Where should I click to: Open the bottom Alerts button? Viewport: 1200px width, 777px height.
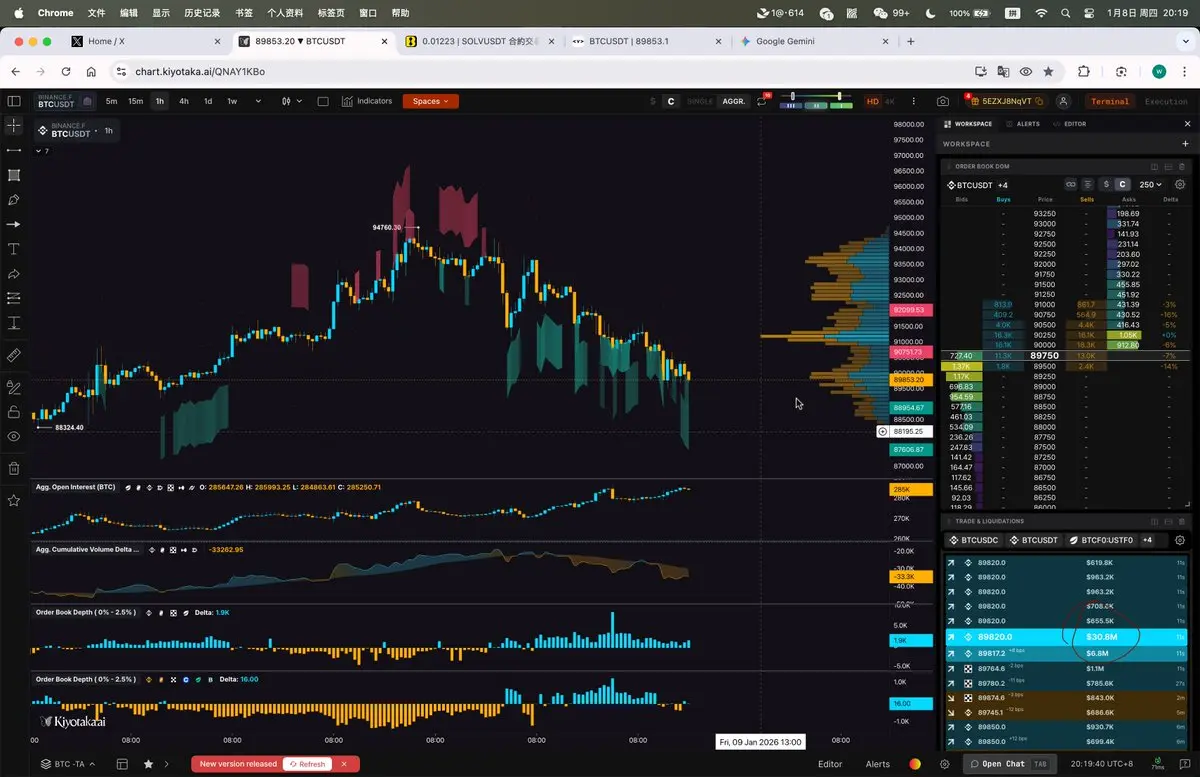(x=877, y=764)
